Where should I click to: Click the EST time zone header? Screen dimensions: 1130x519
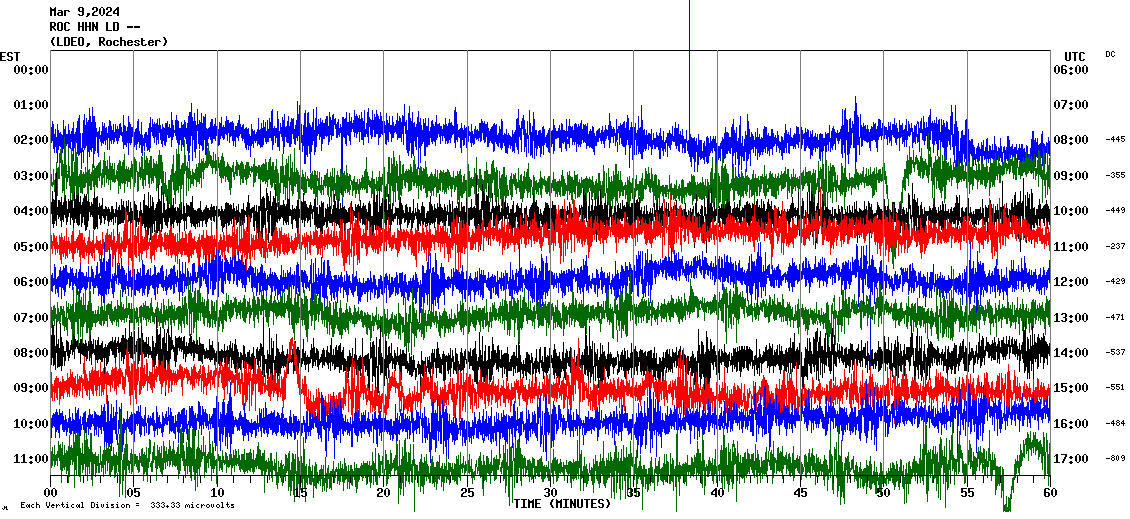(x=10, y=56)
